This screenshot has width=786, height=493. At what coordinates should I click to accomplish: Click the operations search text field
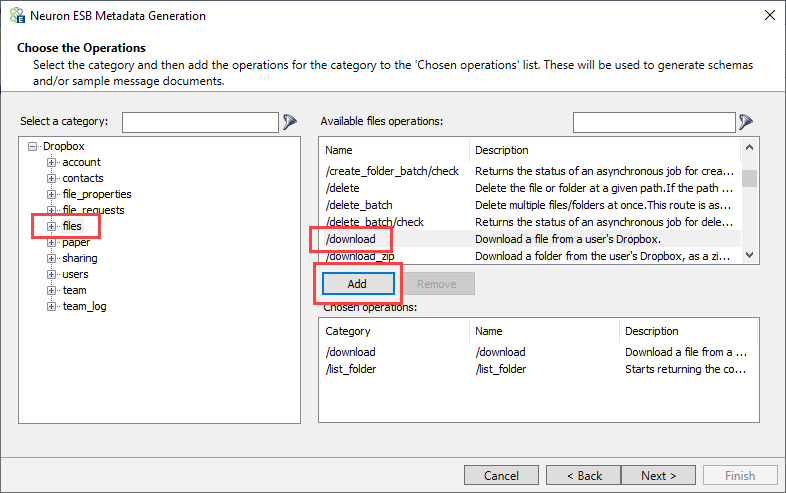pyautogui.click(x=654, y=122)
